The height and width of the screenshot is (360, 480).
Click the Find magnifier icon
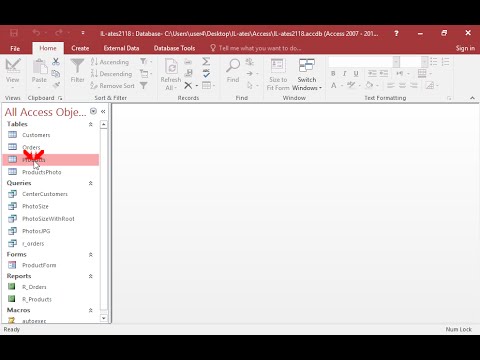tap(233, 66)
